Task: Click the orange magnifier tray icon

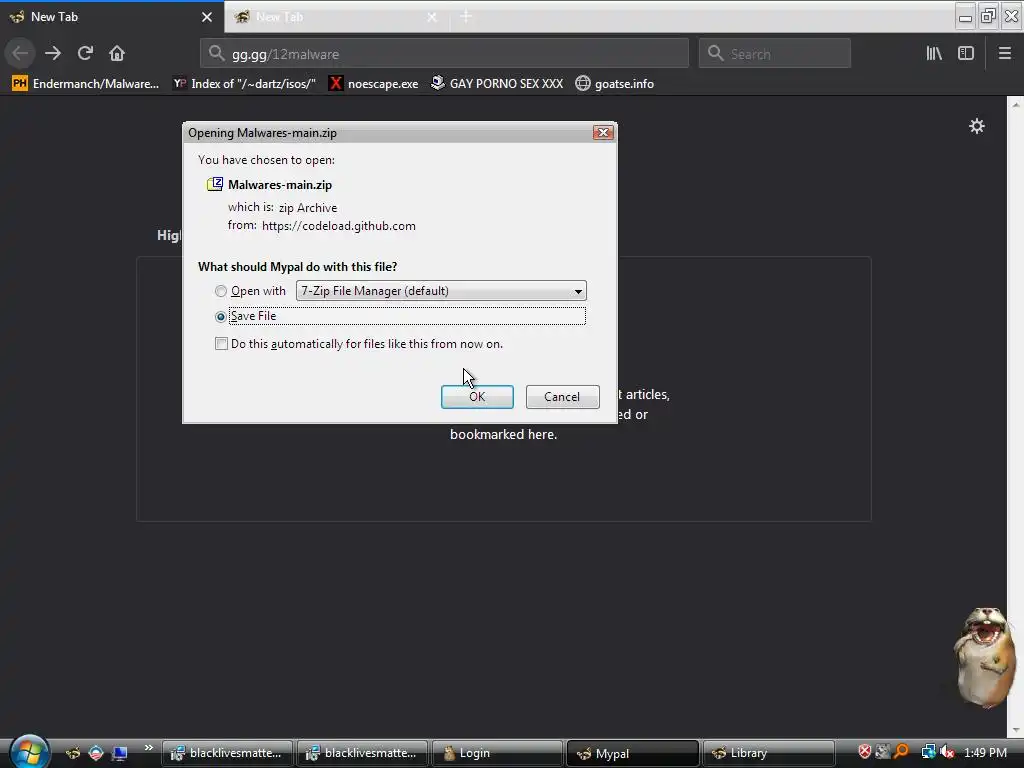Action: (902, 752)
